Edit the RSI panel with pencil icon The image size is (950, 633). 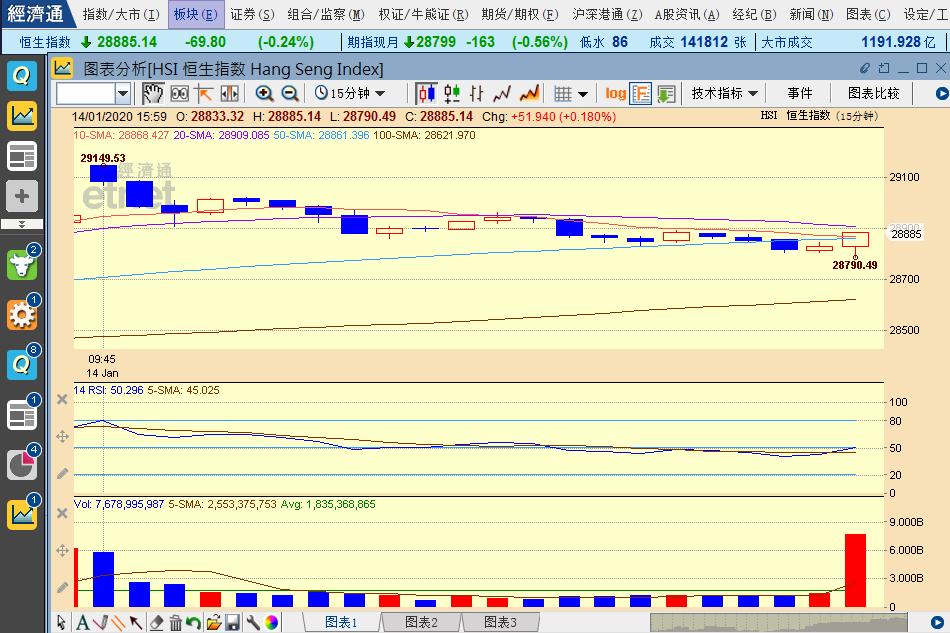[62, 473]
